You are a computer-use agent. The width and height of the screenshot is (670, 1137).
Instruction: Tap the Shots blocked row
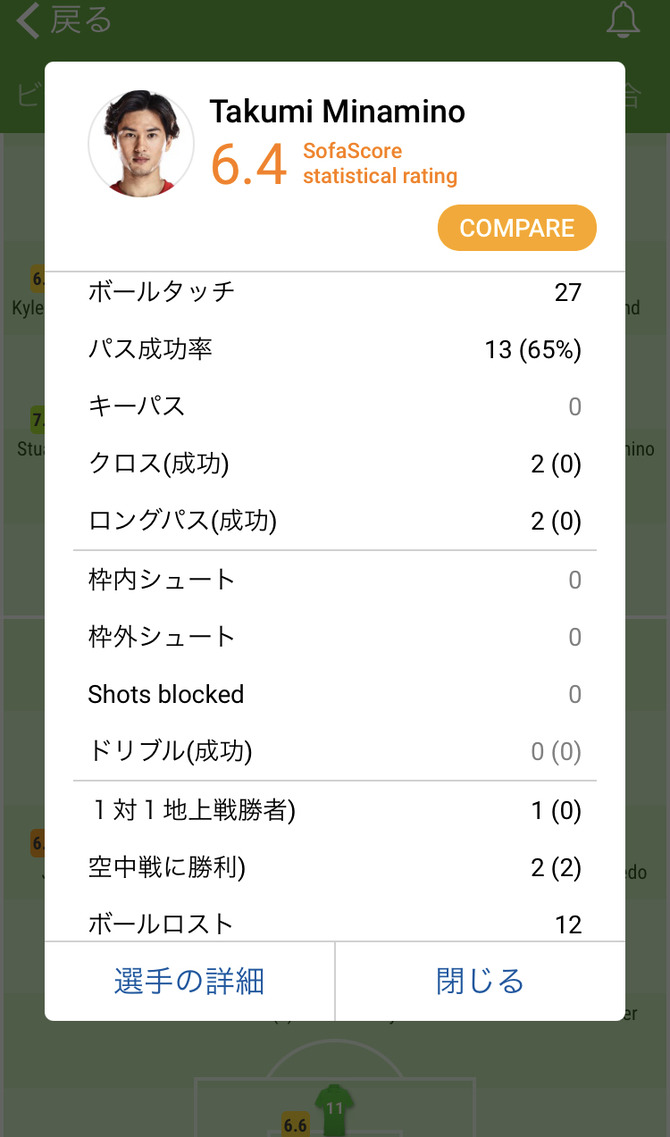click(335, 695)
